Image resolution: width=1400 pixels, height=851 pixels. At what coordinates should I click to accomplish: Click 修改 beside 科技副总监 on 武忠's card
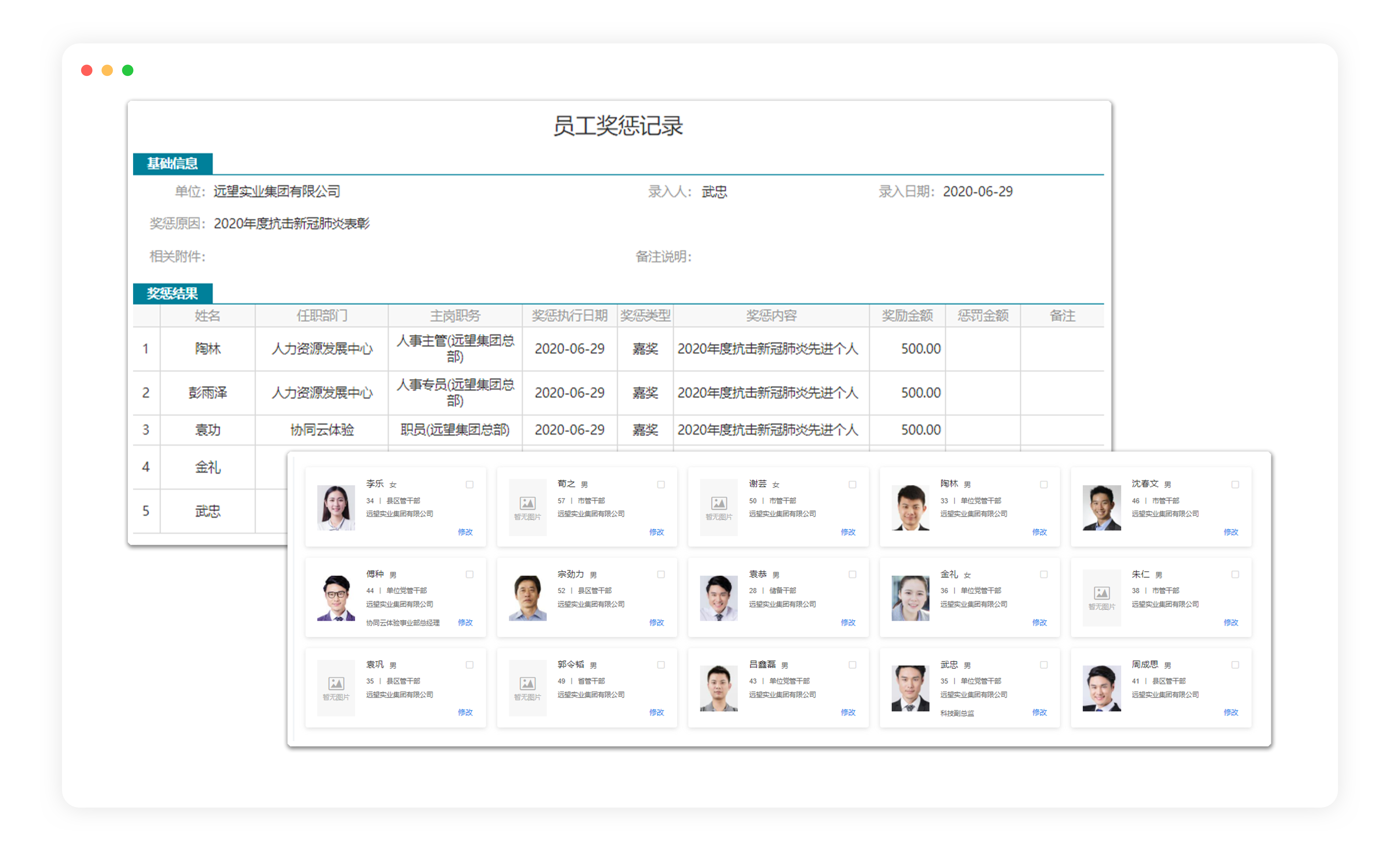(1040, 712)
